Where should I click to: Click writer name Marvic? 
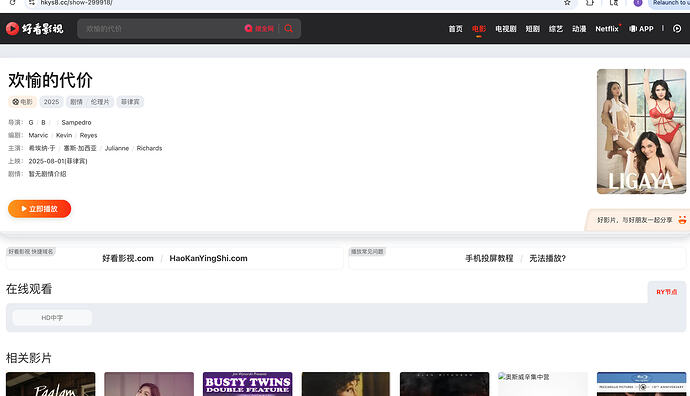38,135
